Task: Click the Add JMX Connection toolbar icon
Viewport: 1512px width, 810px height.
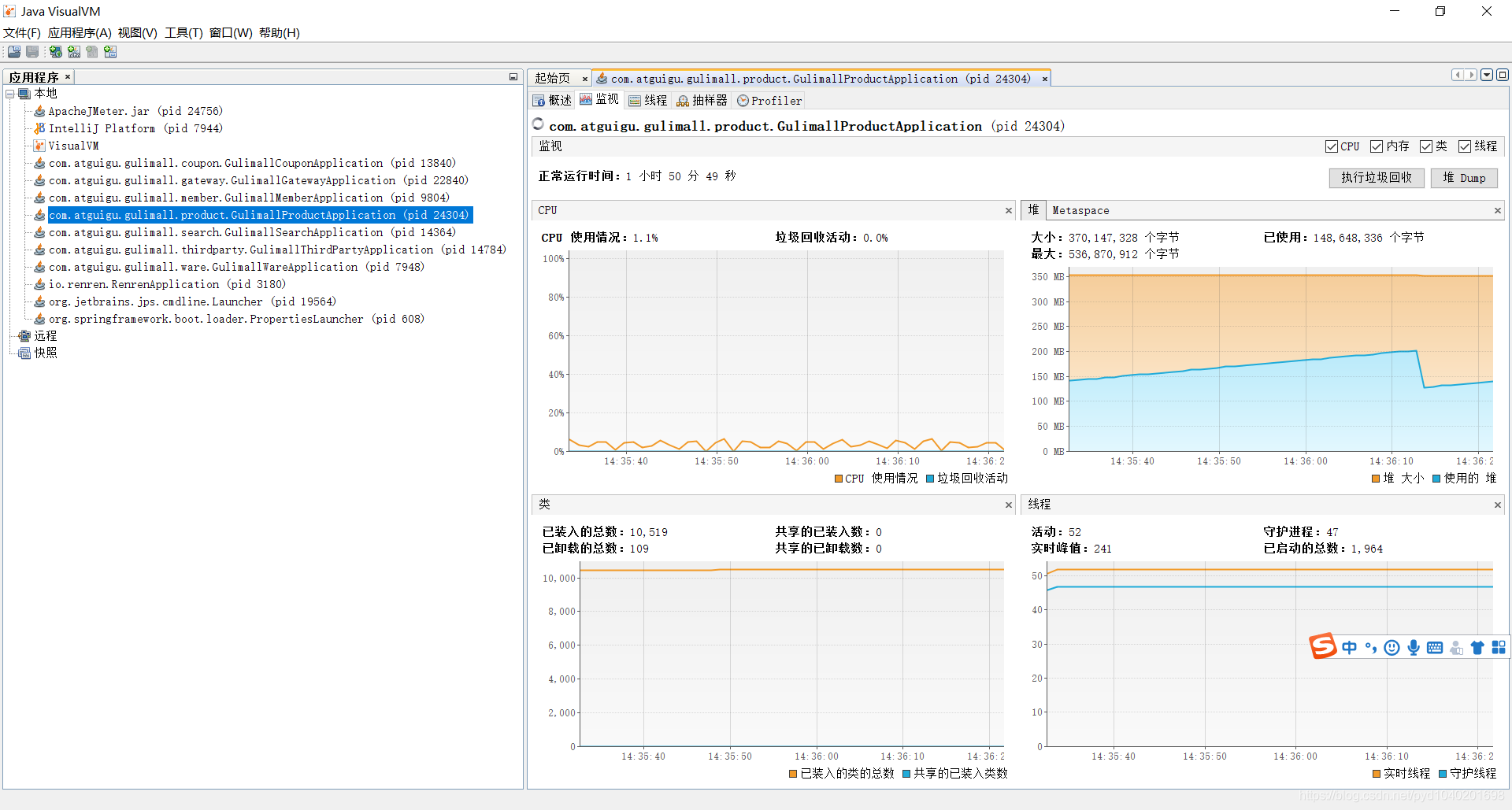Action: (x=74, y=52)
